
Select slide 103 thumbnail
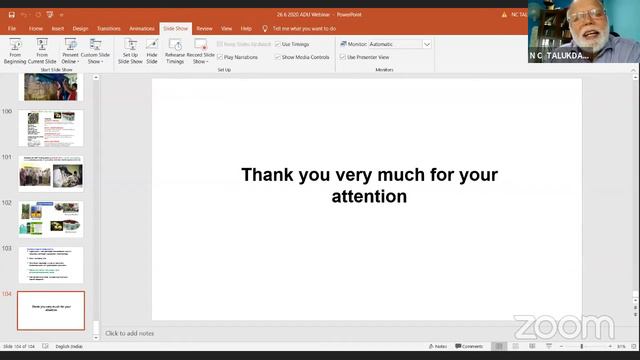(x=51, y=265)
